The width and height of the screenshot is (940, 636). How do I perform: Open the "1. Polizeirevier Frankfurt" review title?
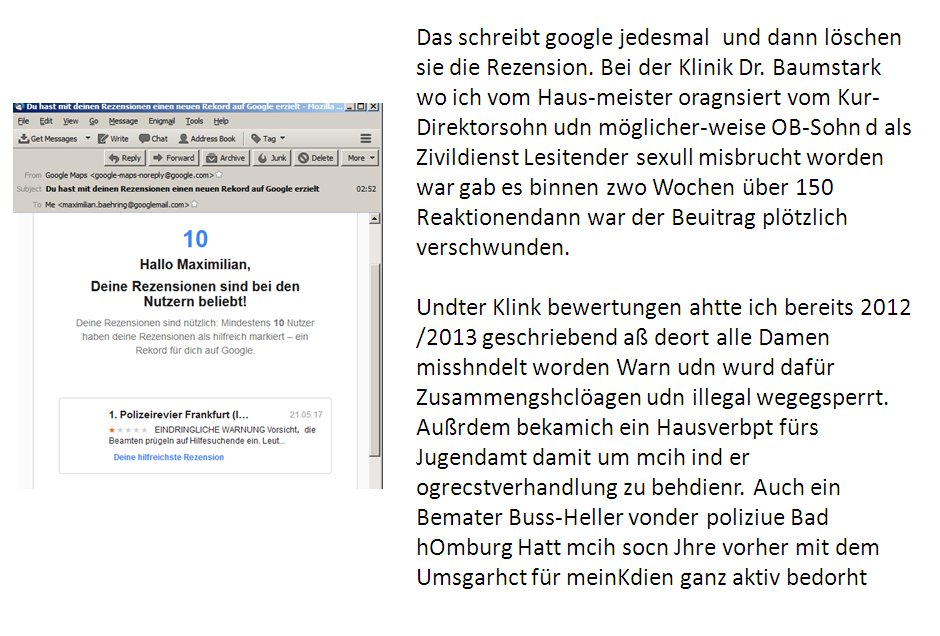tap(179, 415)
